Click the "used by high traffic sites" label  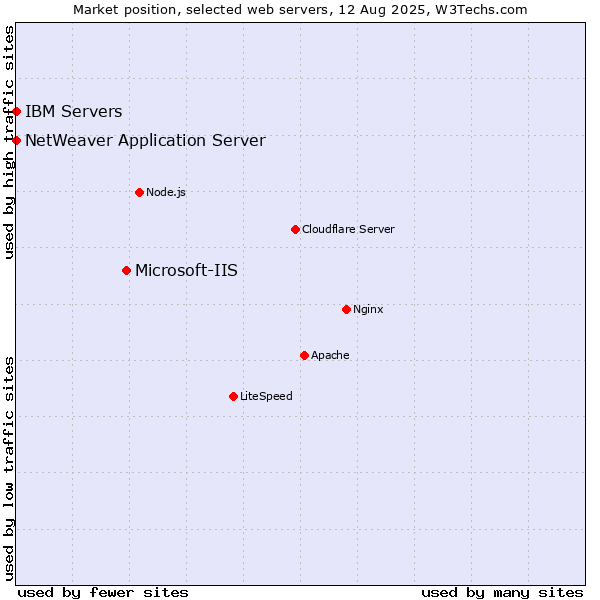tap(9, 142)
